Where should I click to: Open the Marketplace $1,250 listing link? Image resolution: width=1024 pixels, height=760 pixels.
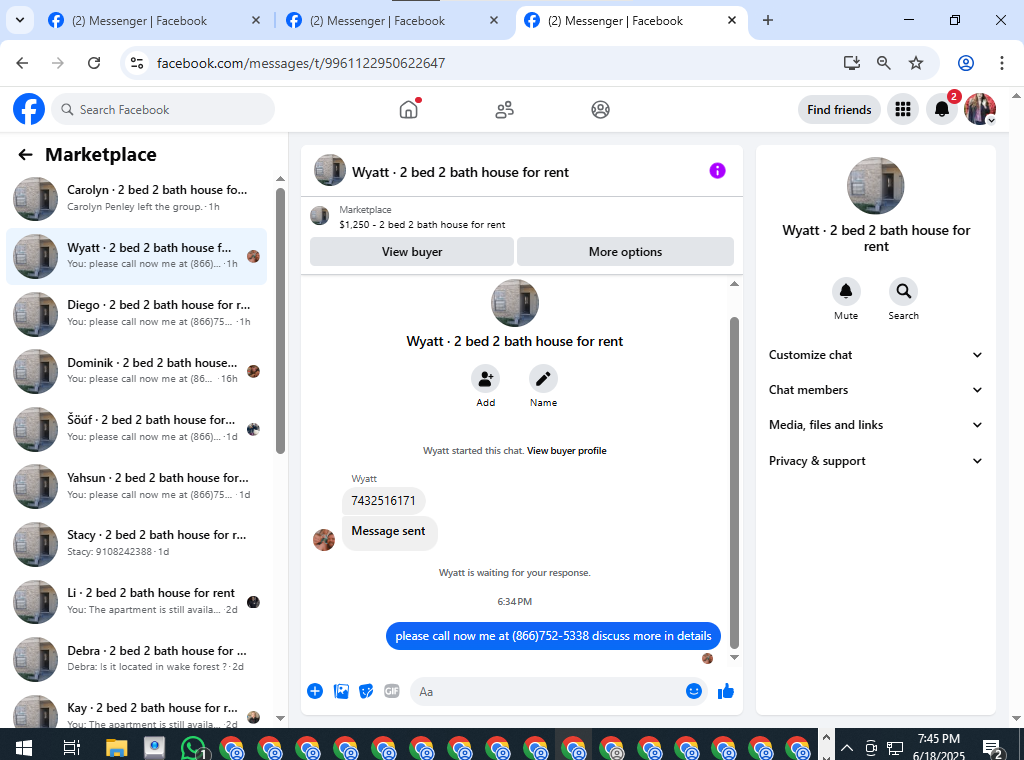(422, 225)
